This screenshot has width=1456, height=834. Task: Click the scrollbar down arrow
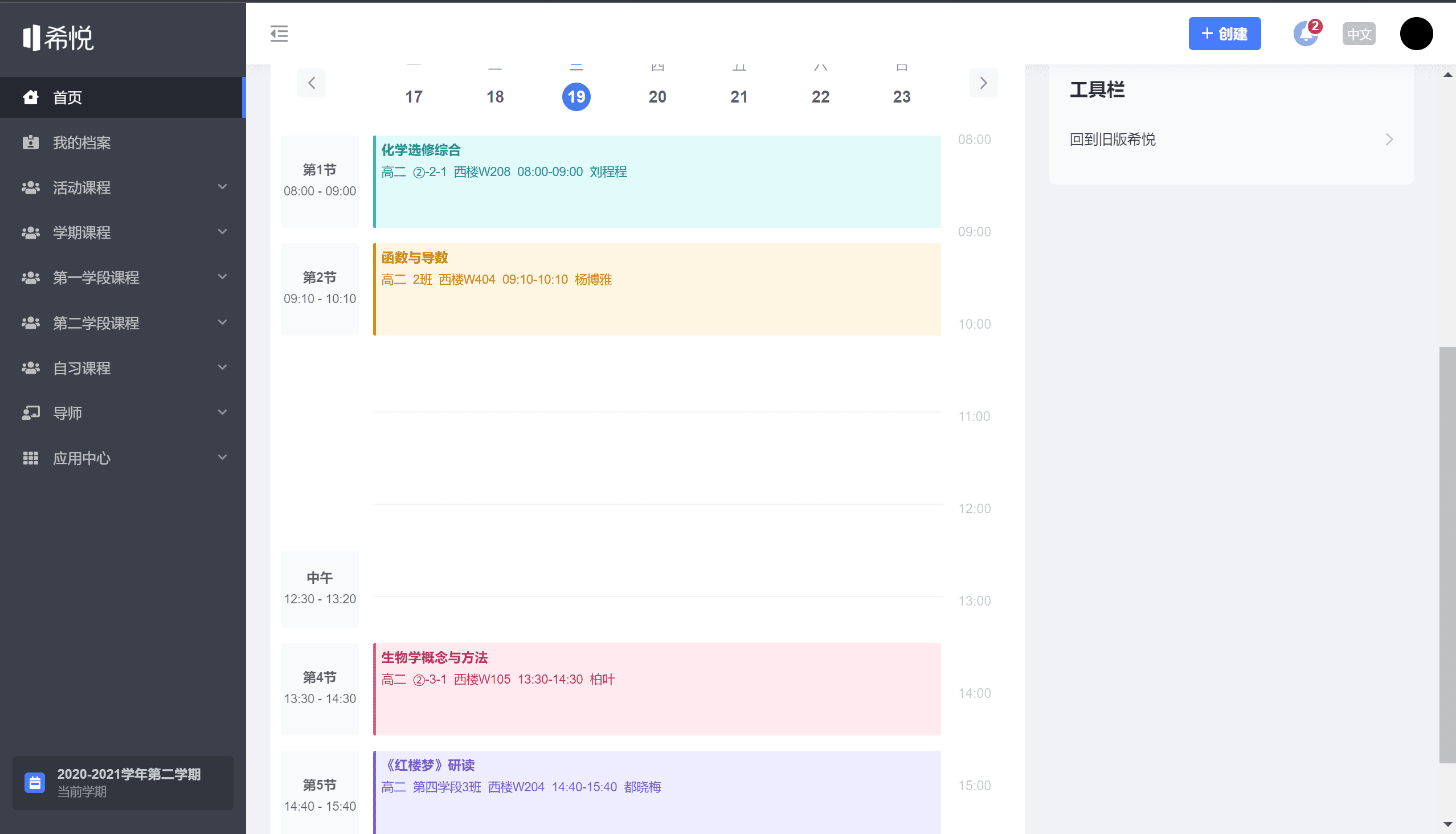point(1447,824)
